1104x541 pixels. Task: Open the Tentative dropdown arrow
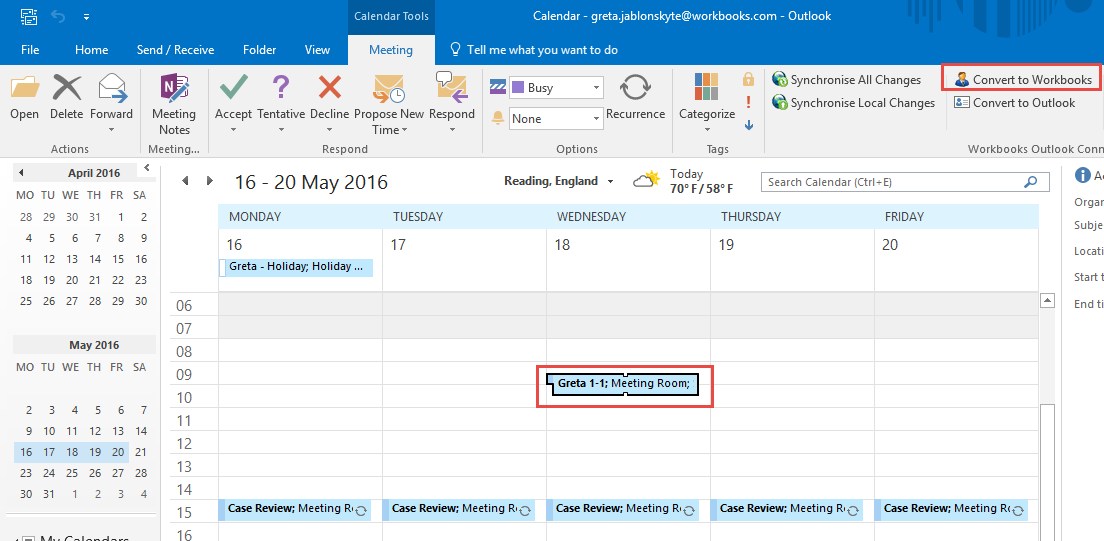281,130
